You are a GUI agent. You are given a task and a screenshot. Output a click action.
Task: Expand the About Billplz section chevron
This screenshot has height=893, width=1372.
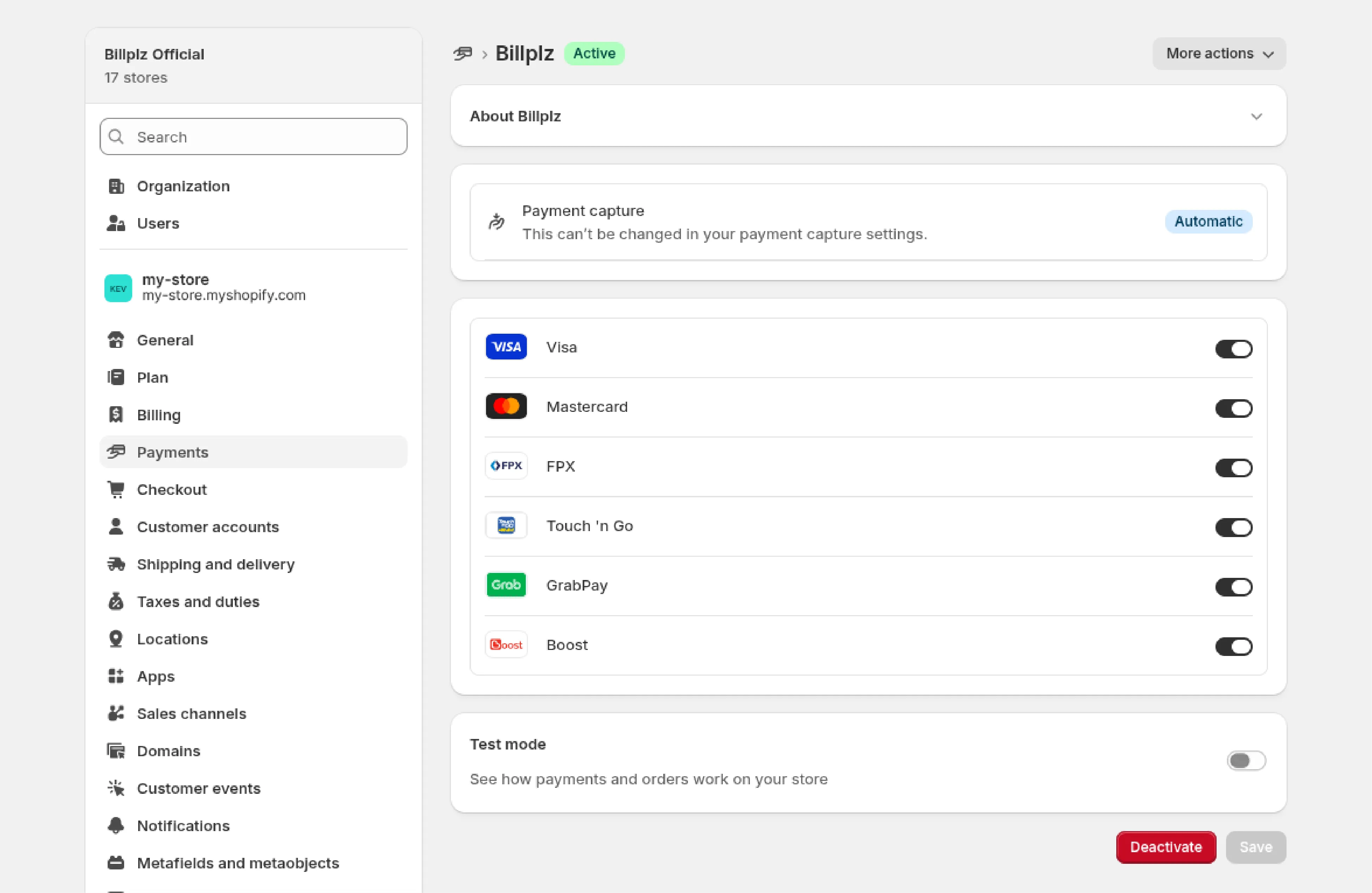tap(1257, 116)
